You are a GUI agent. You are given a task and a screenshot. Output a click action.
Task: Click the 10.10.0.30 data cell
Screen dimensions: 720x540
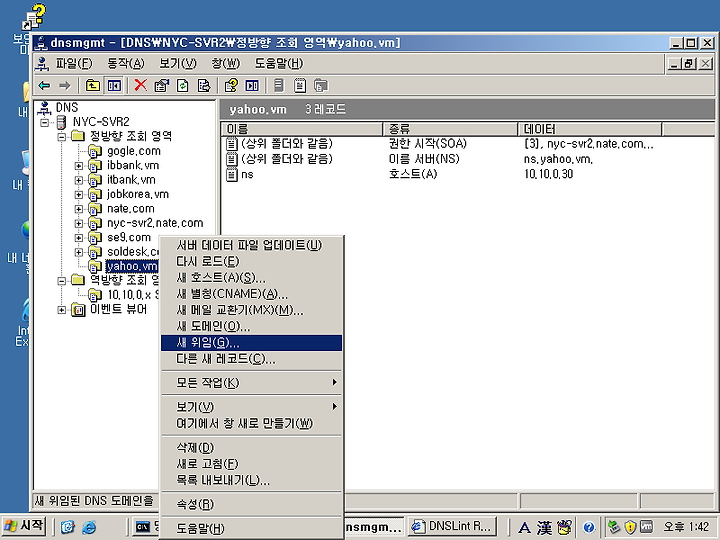click(549, 174)
